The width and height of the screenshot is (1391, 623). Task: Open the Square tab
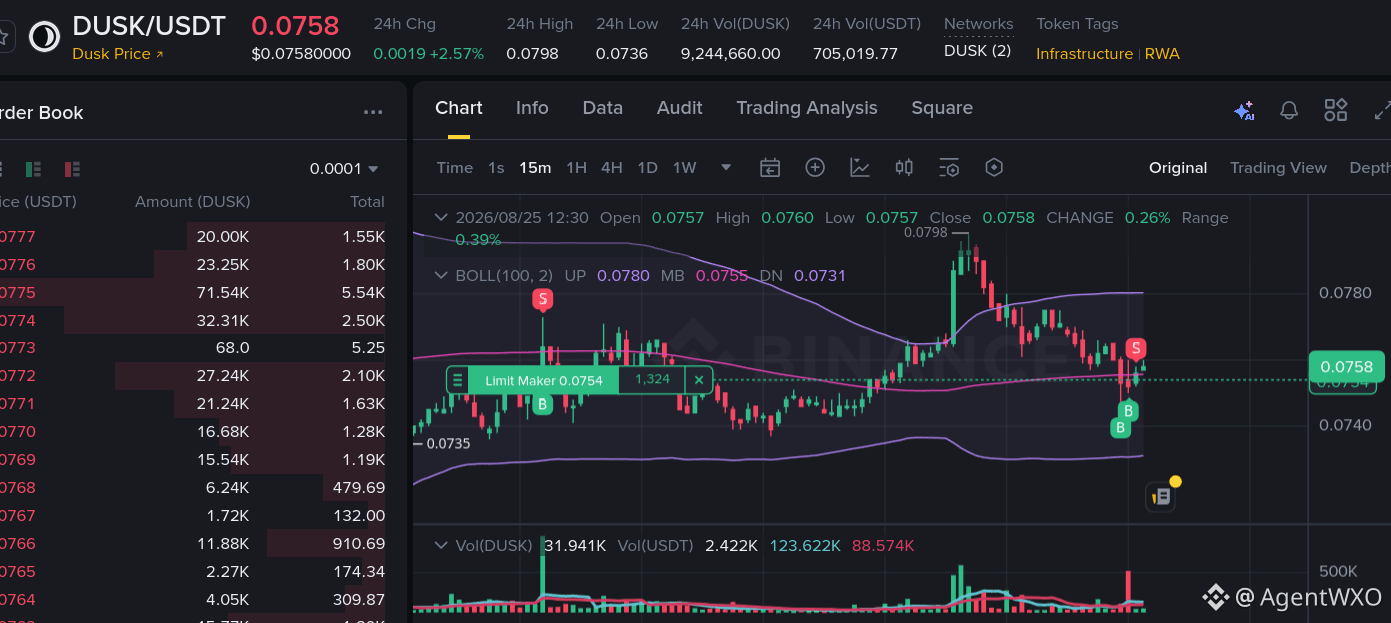pos(942,108)
